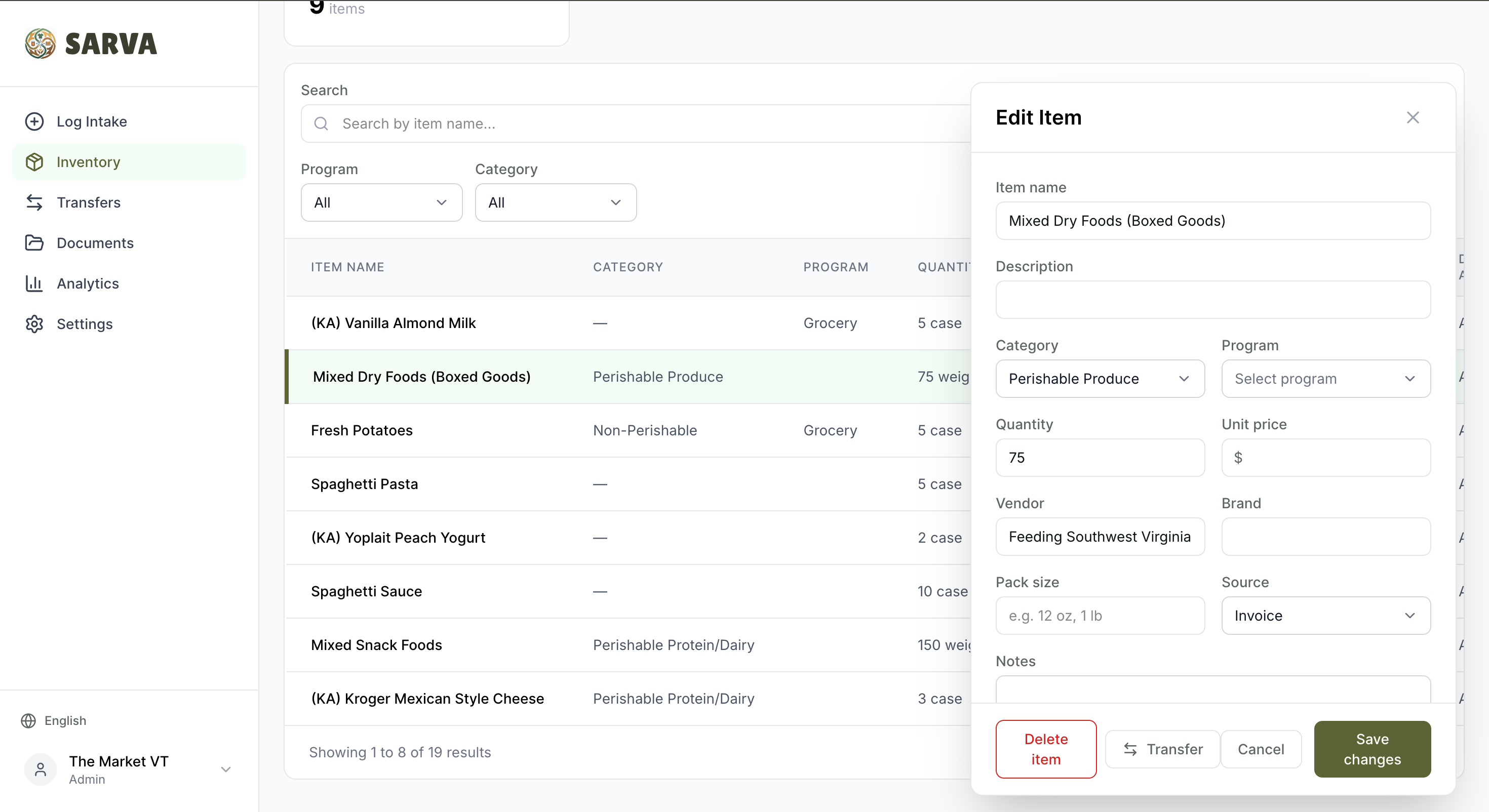Click the Settings gear icon
Viewport: 1489px width, 812px height.
(x=34, y=323)
